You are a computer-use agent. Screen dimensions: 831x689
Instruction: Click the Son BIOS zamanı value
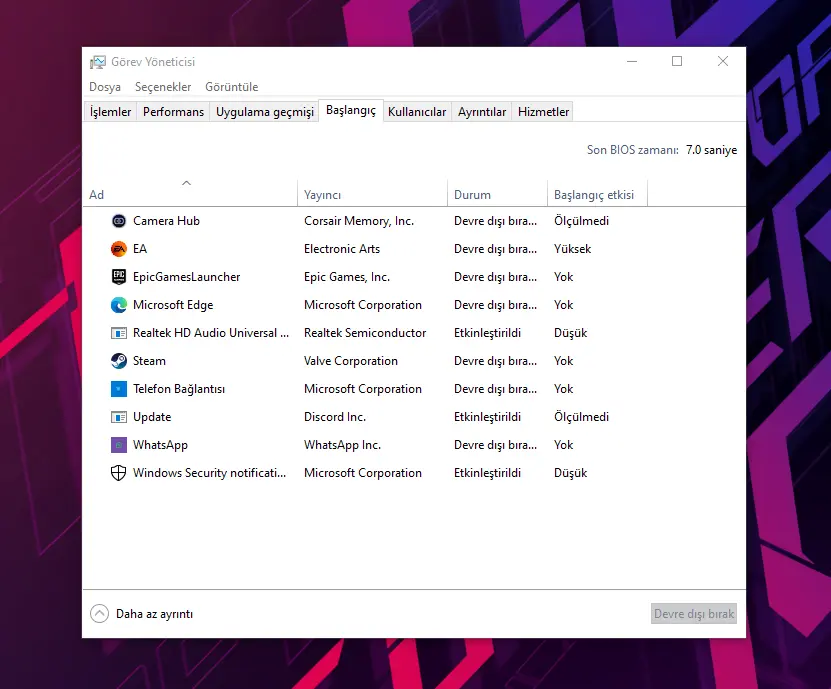(711, 150)
